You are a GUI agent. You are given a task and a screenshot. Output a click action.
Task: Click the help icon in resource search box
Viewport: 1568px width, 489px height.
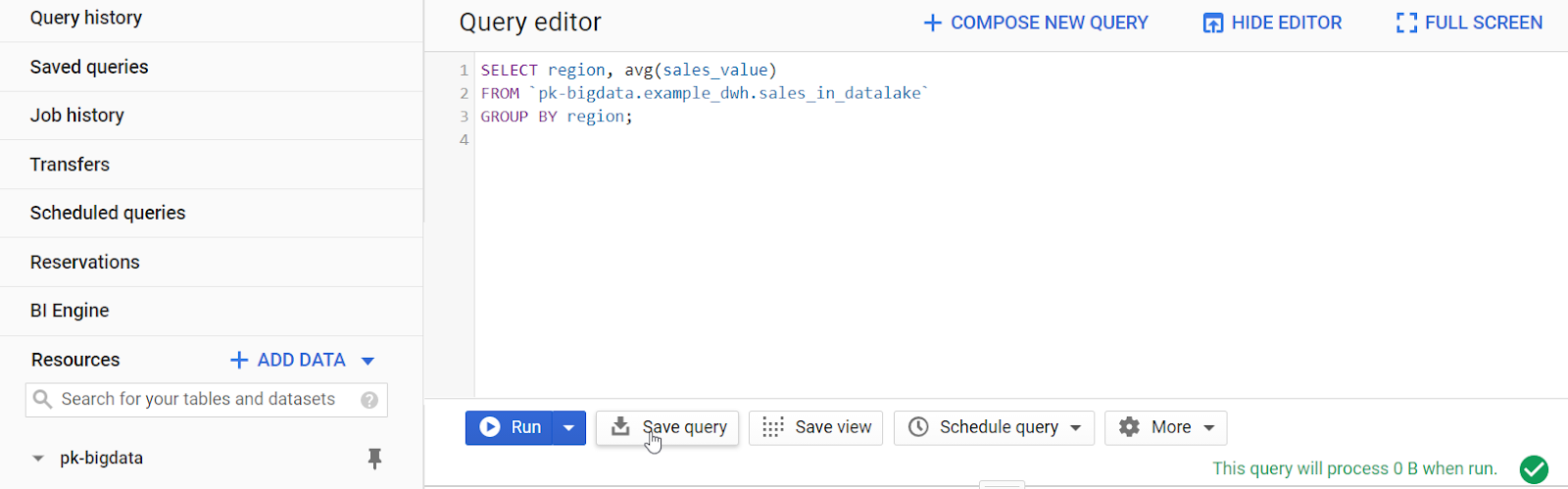[369, 400]
